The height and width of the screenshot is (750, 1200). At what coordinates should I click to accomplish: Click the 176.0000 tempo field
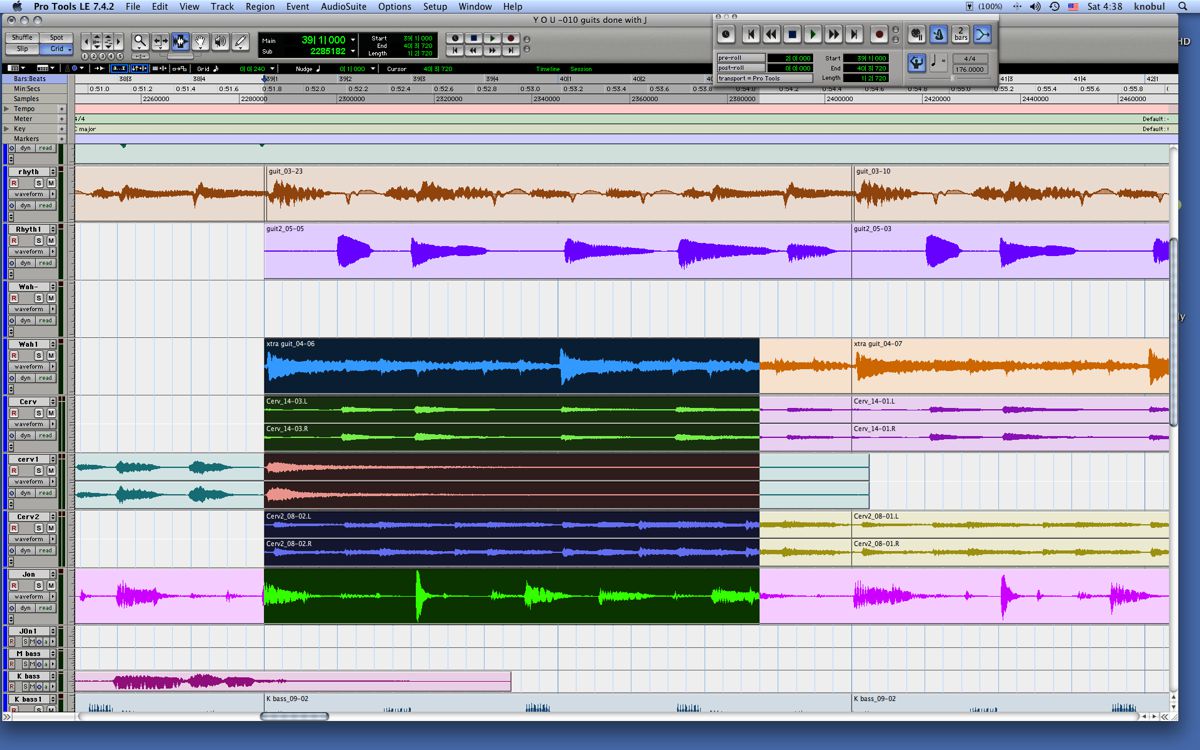tap(969, 69)
